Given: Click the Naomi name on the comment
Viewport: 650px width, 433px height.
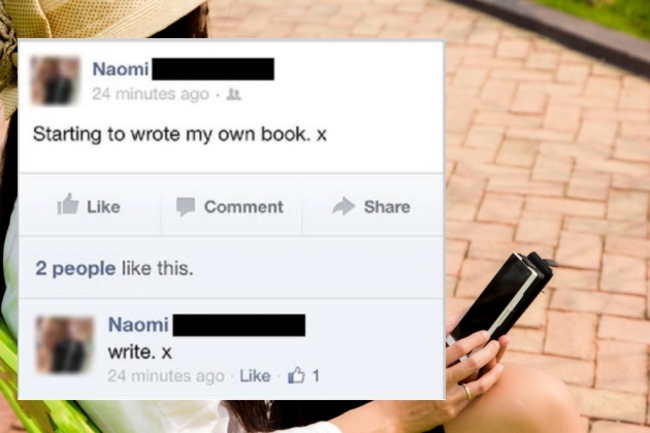Looking at the screenshot, I should point(138,324).
